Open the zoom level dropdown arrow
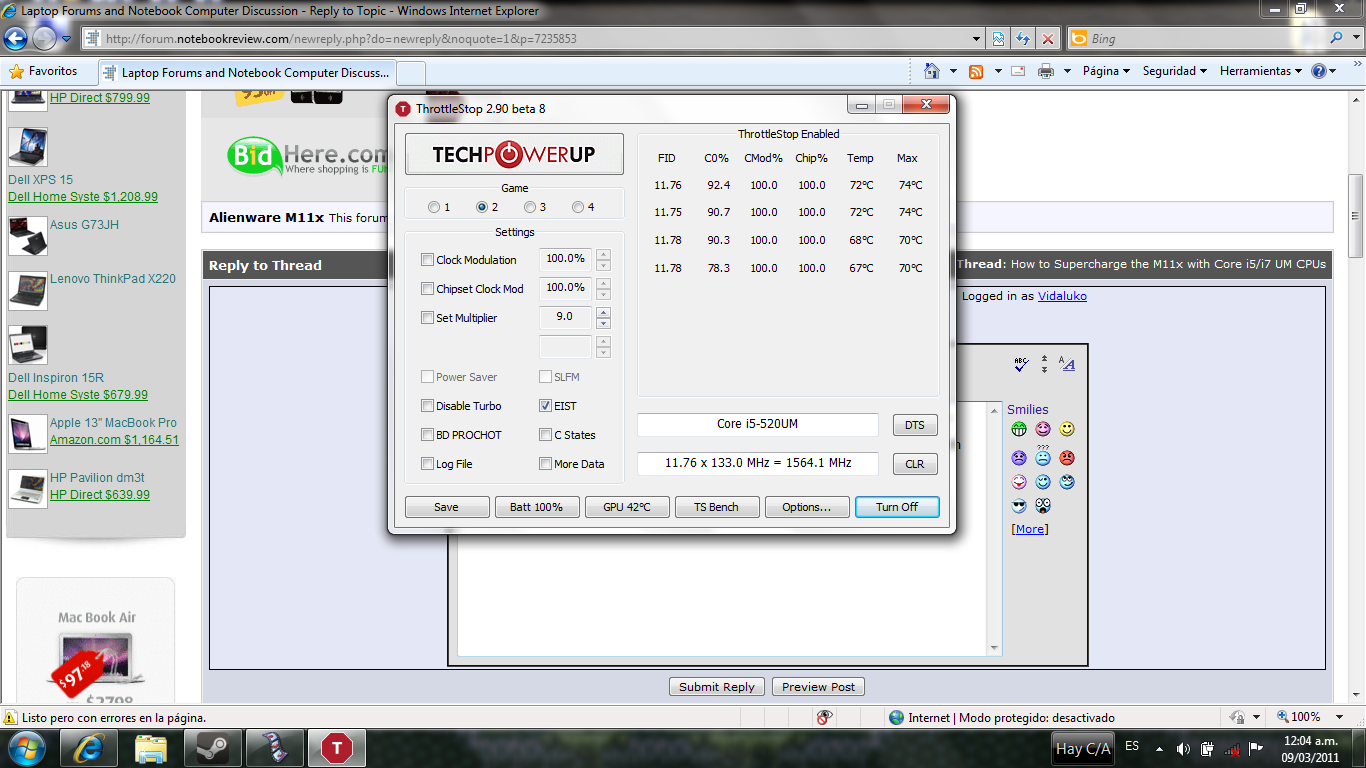 click(1341, 717)
